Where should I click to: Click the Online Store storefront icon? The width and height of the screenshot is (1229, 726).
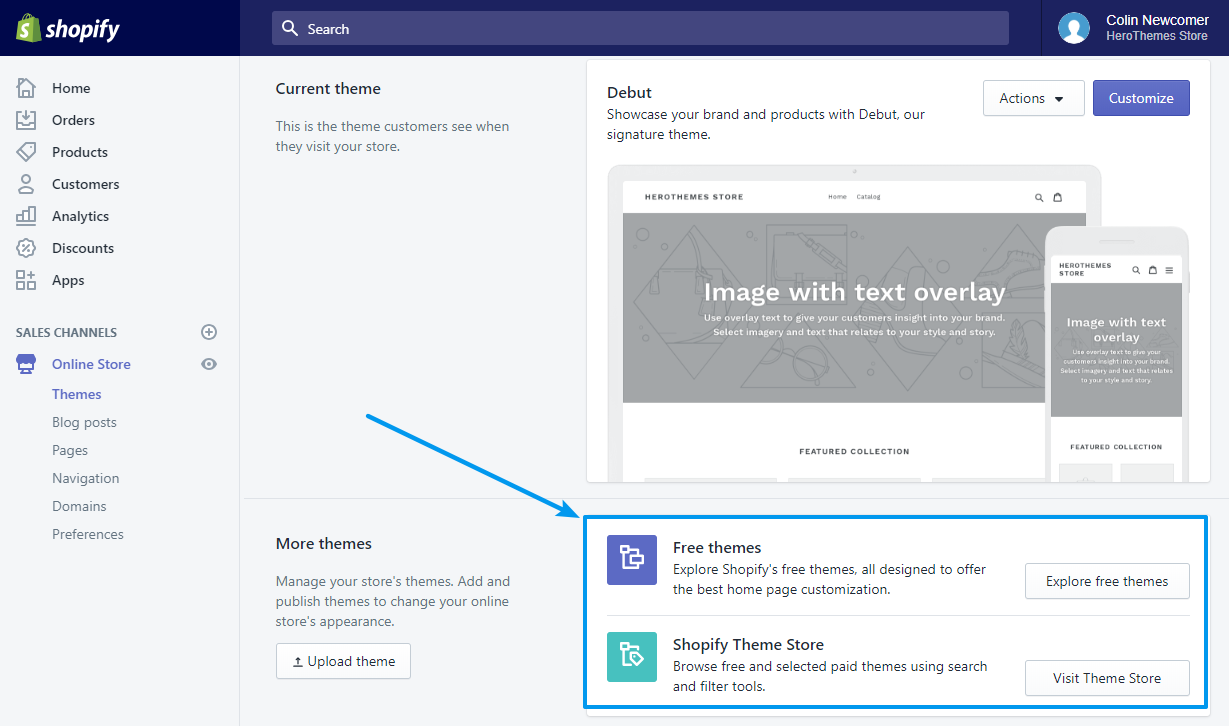point(26,364)
